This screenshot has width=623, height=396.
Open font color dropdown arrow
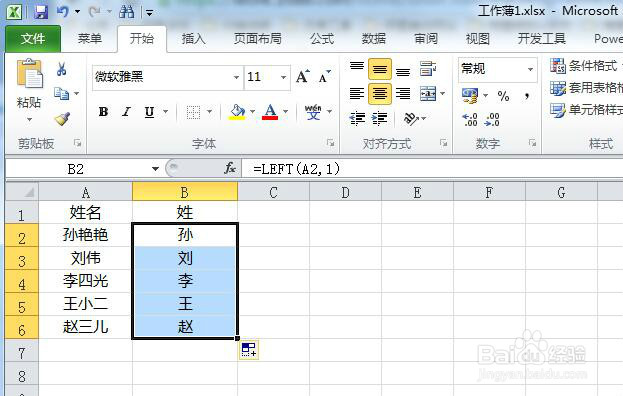coord(285,112)
